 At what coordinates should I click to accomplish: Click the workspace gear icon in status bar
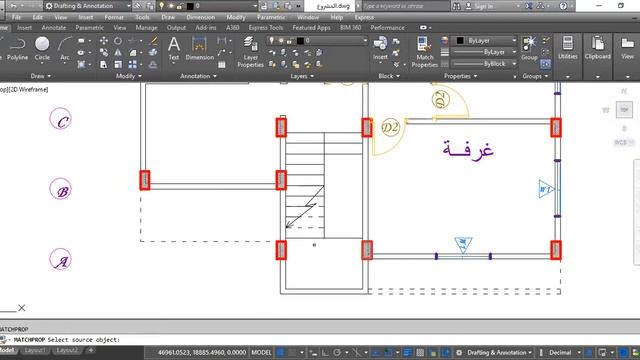pyautogui.click(x=459, y=353)
